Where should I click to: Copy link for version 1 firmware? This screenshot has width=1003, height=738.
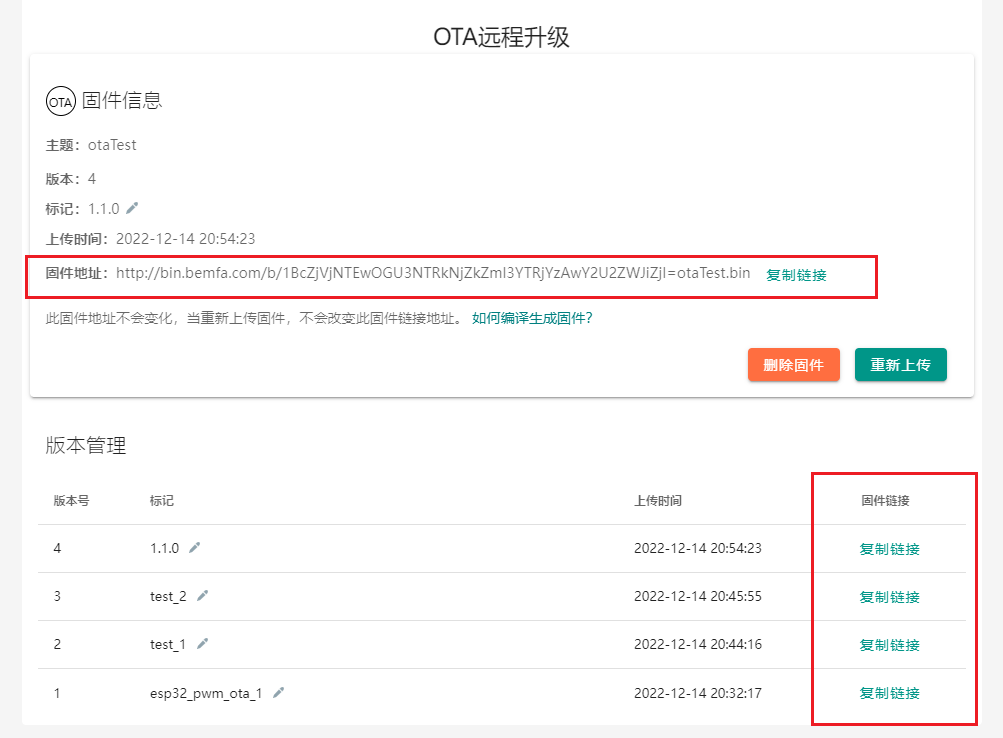[889, 693]
